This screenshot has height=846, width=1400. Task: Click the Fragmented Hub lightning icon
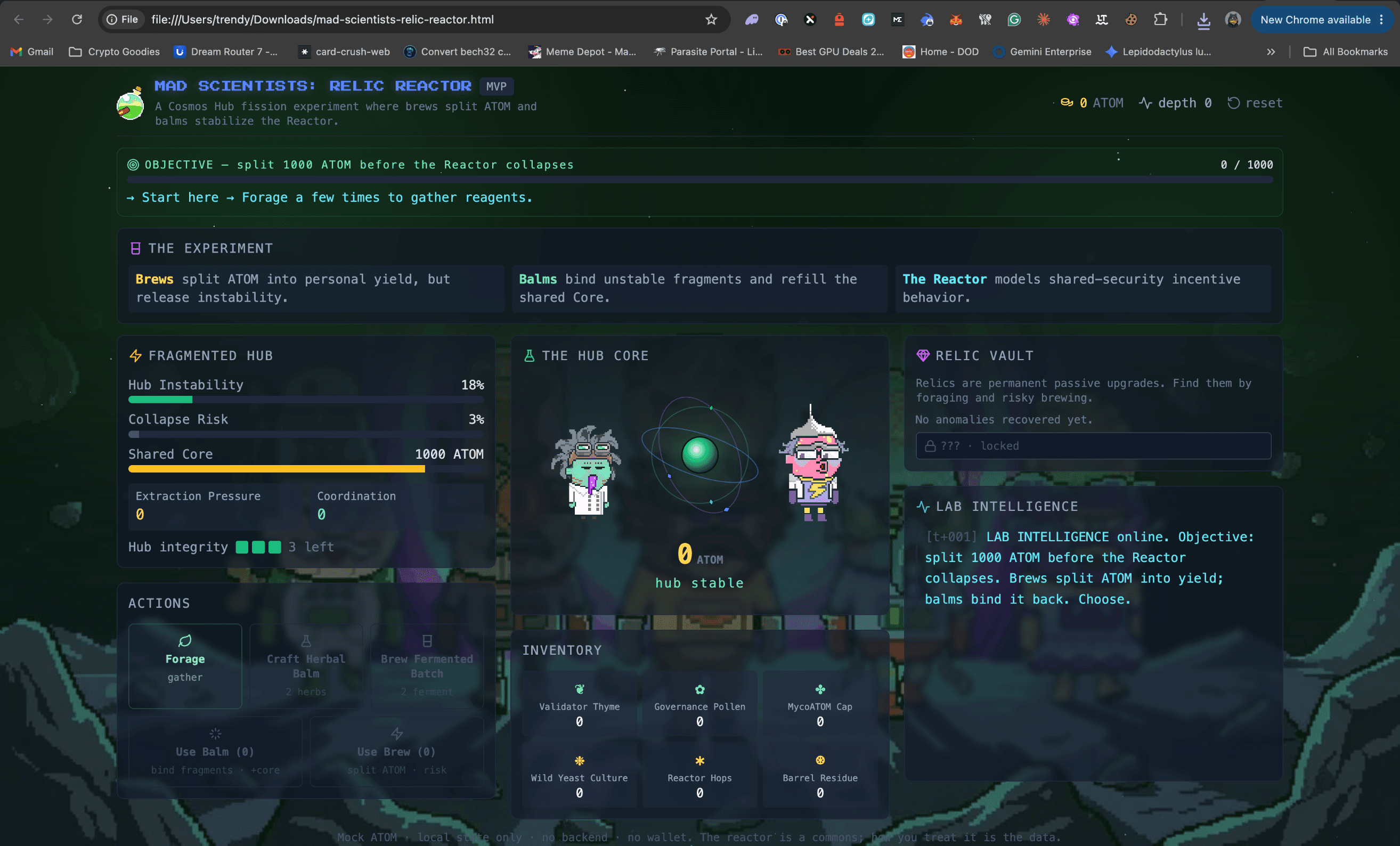click(135, 356)
